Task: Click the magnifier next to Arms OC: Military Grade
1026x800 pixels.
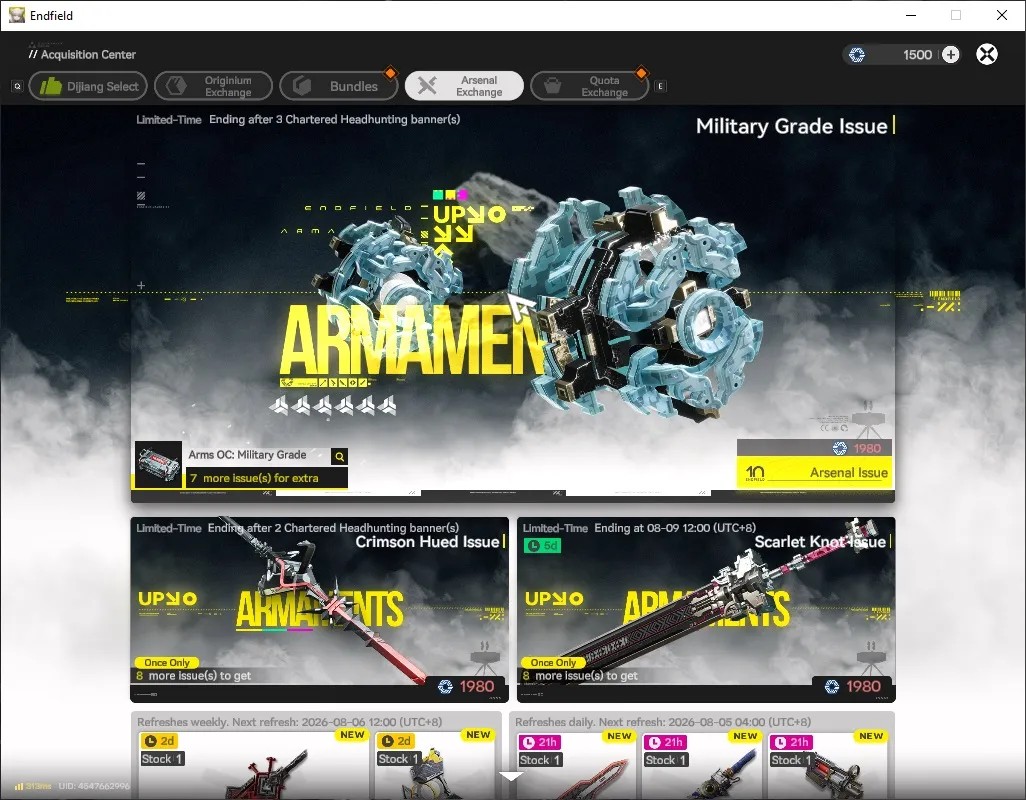Action: coord(340,456)
